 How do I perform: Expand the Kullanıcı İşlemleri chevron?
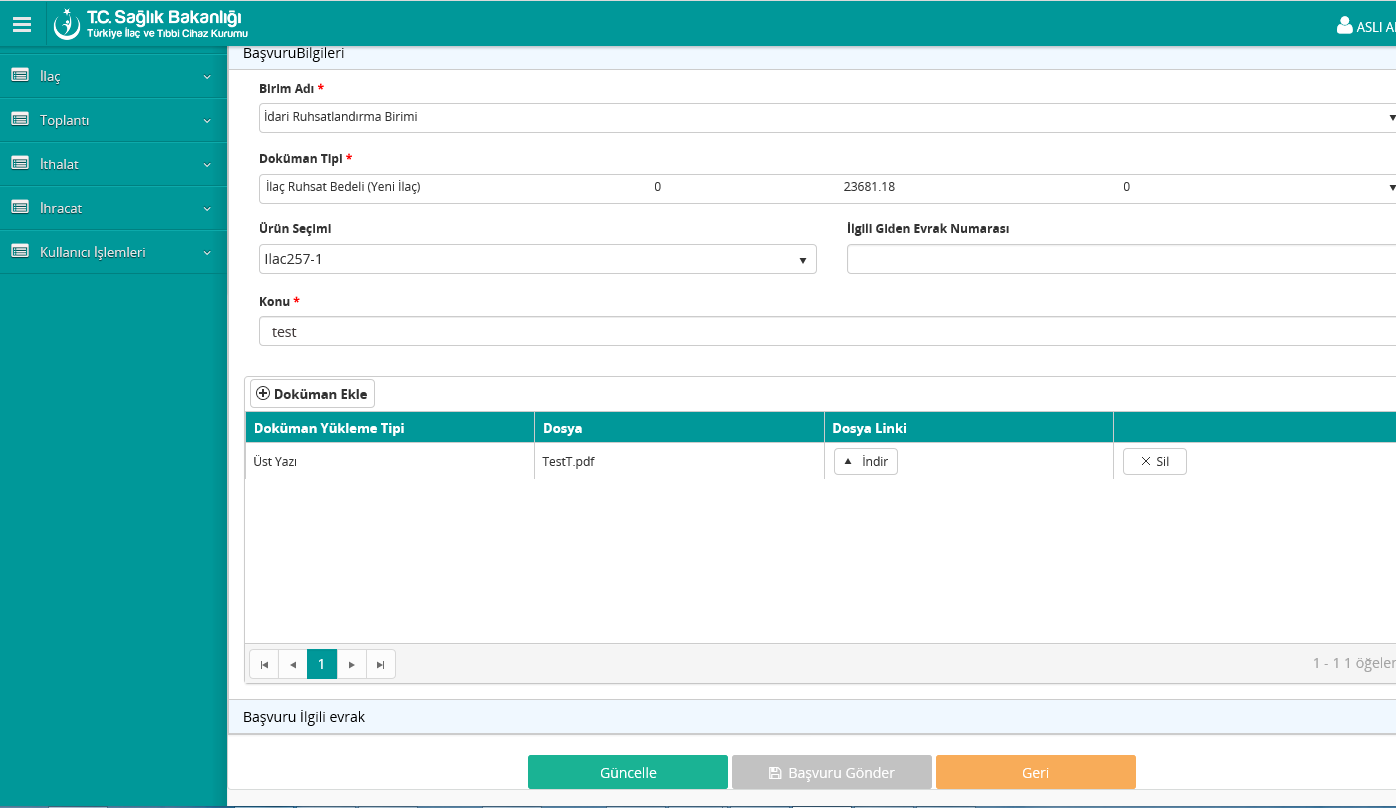207,253
